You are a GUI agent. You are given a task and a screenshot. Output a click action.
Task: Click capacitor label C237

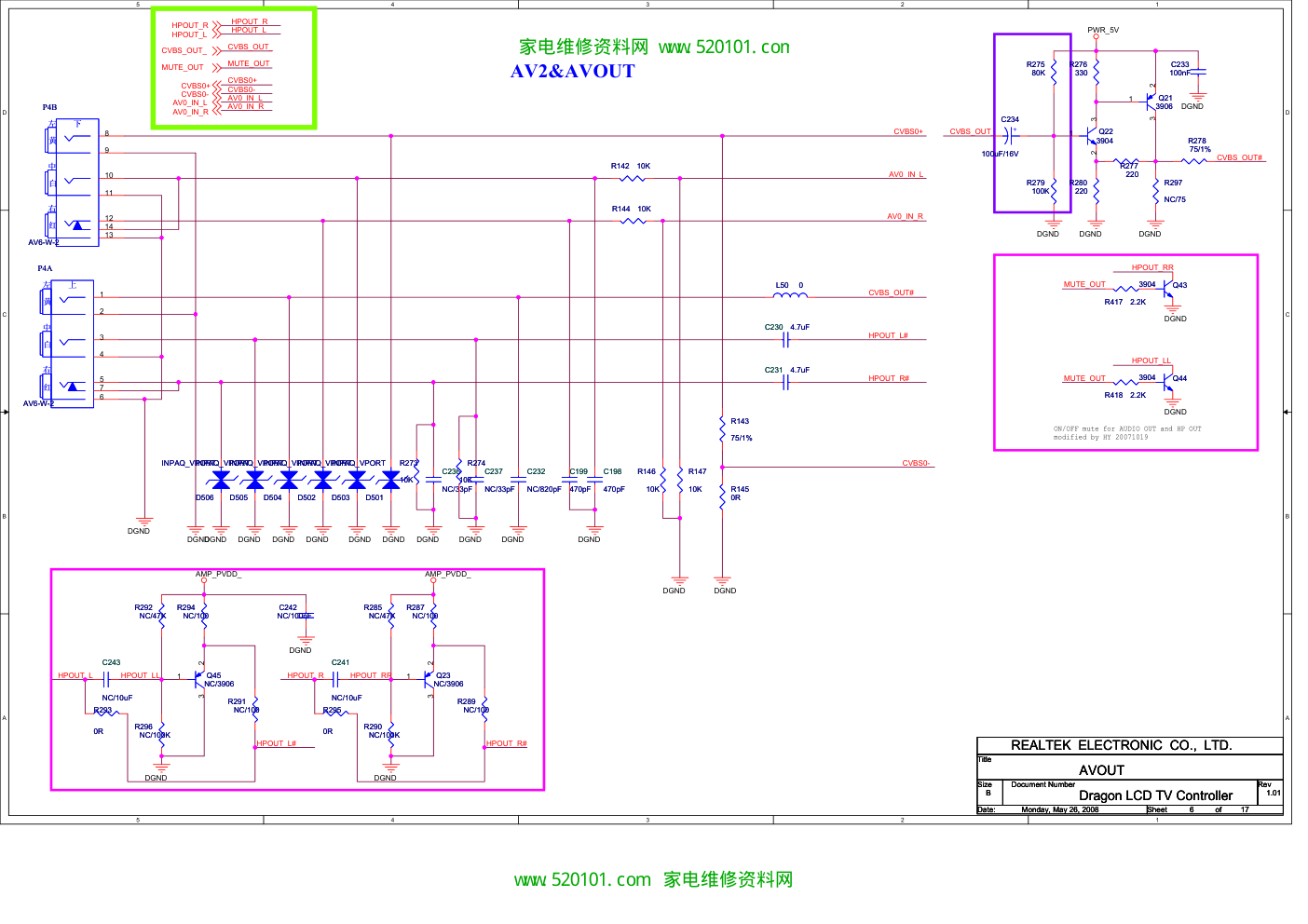(x=494, y=471)
